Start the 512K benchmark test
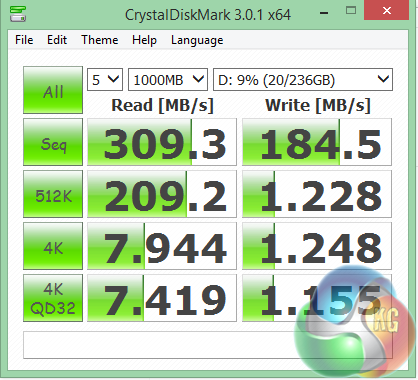The height and width of the screenshot is (380, 418). tap(53, 194)
